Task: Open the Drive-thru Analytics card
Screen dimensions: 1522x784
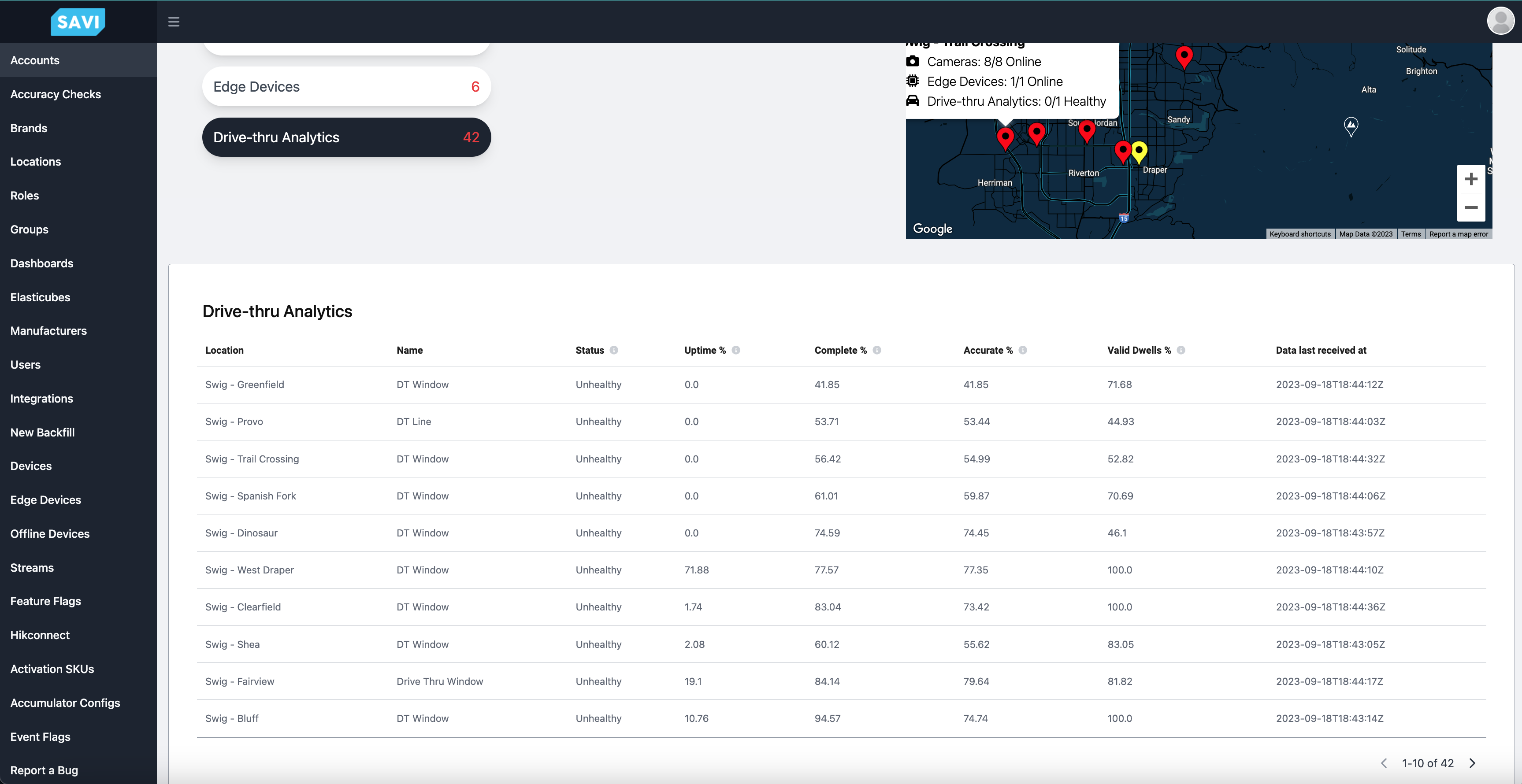Action: click(x=346, y=137)
